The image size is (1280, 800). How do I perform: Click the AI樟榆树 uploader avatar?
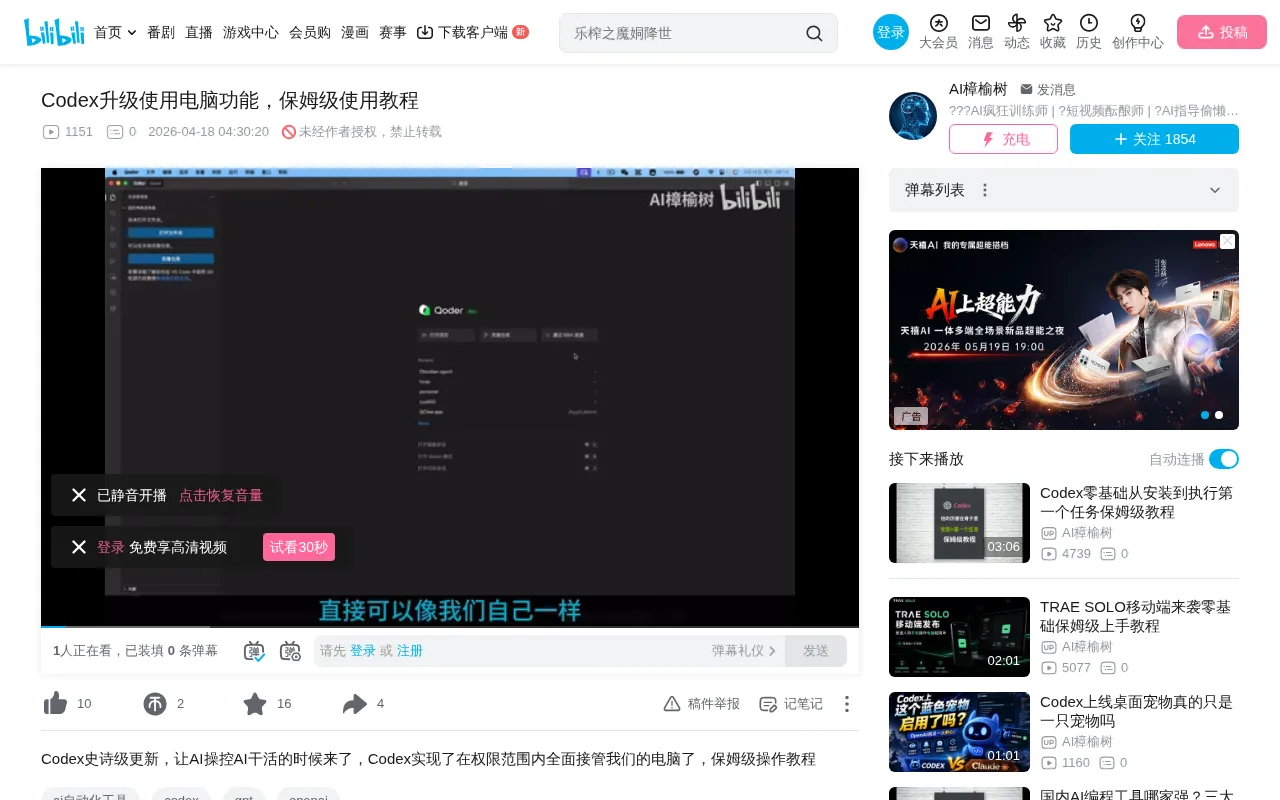[913, 116]
